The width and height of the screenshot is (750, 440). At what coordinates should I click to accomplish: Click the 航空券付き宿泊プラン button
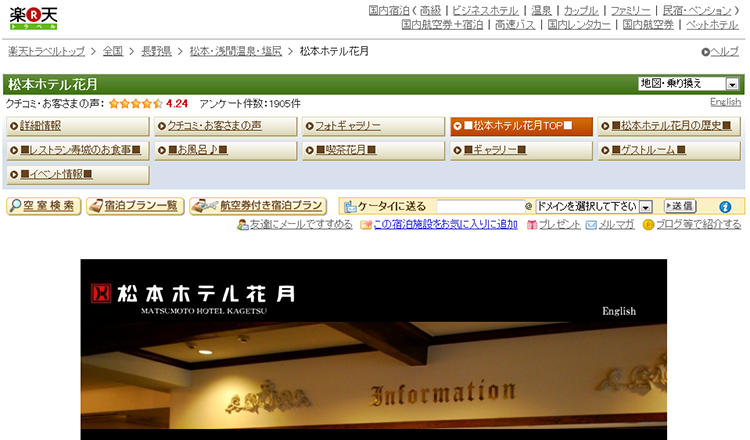tap(258, 206)
